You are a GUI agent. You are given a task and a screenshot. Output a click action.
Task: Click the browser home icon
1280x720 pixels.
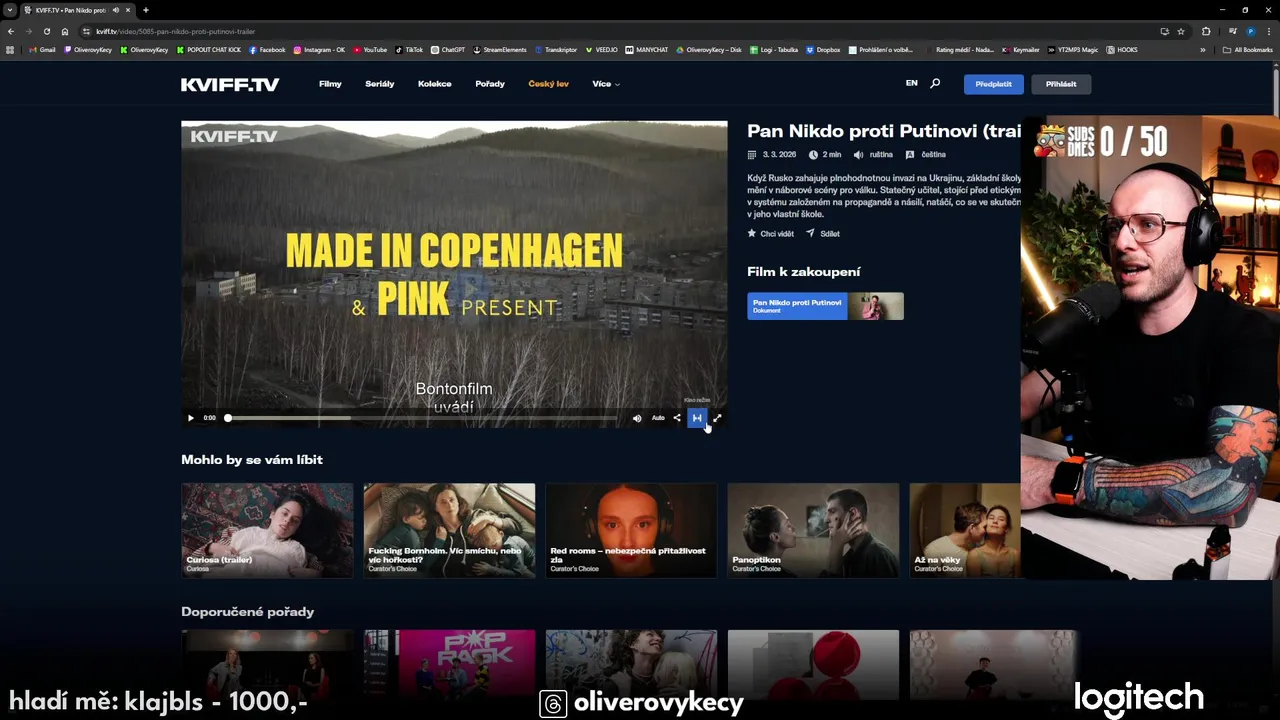pos(65,31)
